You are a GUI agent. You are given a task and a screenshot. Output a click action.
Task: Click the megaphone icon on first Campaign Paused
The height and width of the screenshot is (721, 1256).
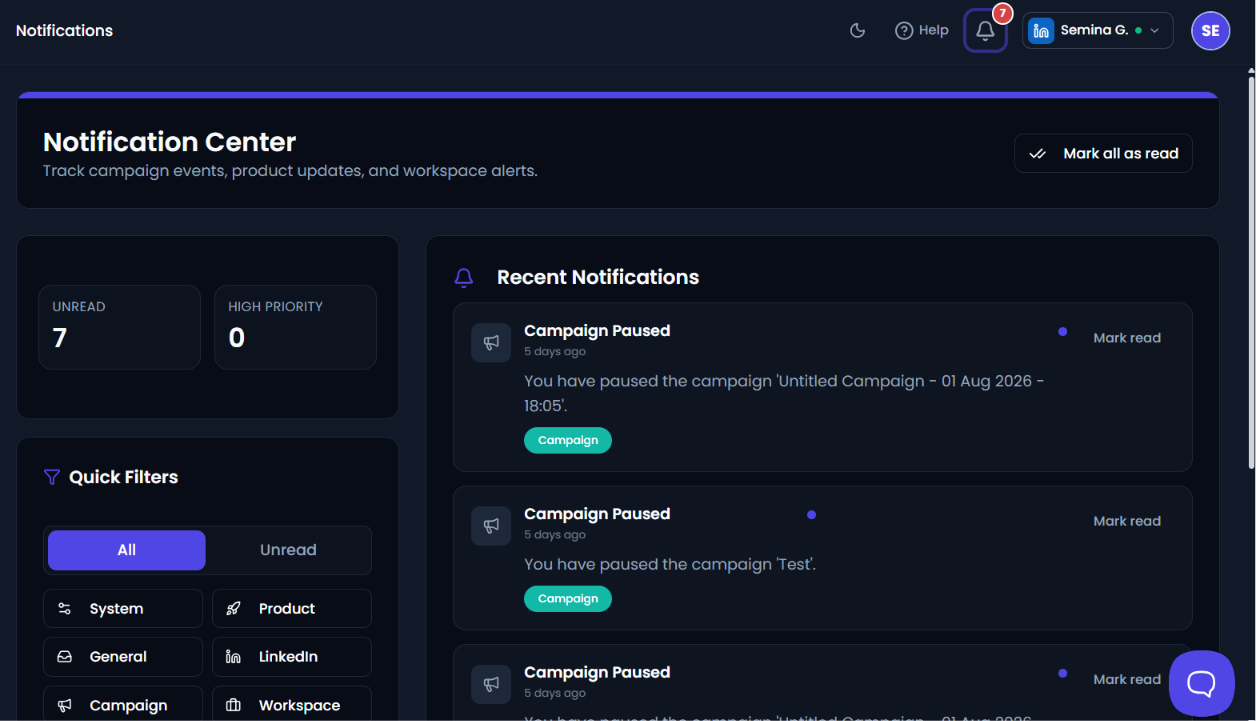tap(491, 343)
